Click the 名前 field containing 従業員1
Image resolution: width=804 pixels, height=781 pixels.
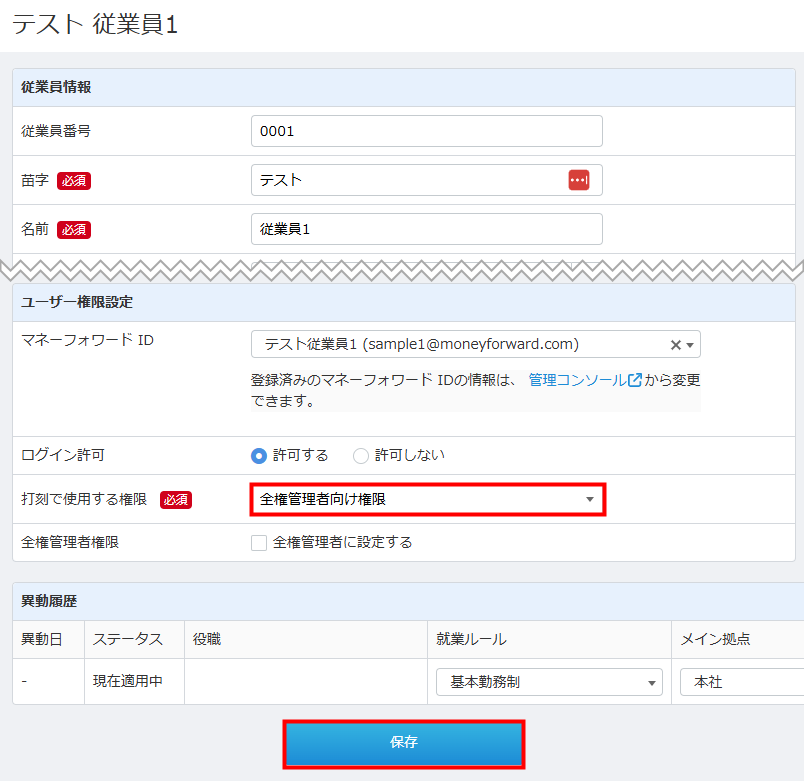tap(426, 229)
